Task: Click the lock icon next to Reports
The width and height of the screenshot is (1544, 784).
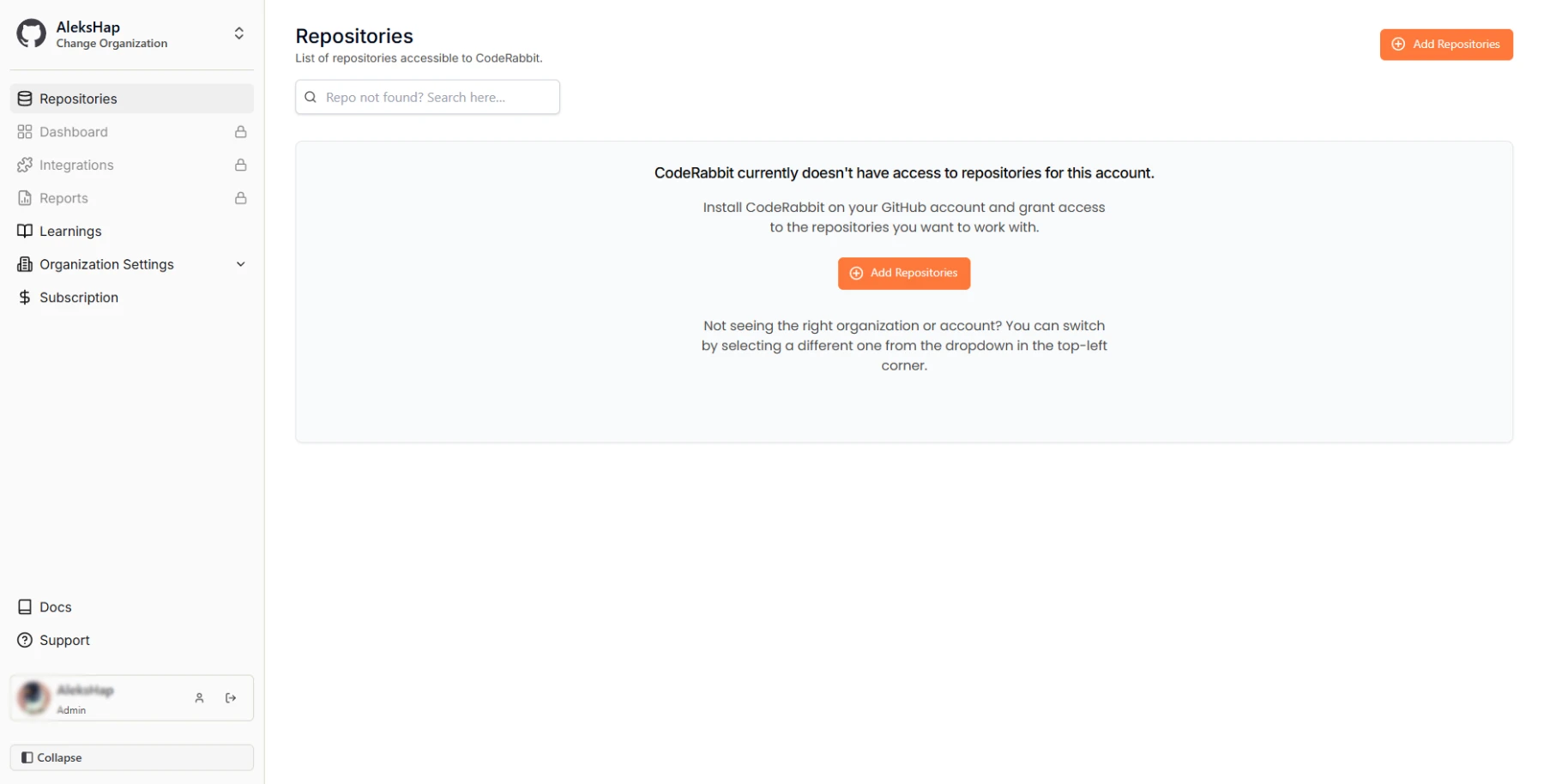Action: pyautogui.click(x=240, y=197)
